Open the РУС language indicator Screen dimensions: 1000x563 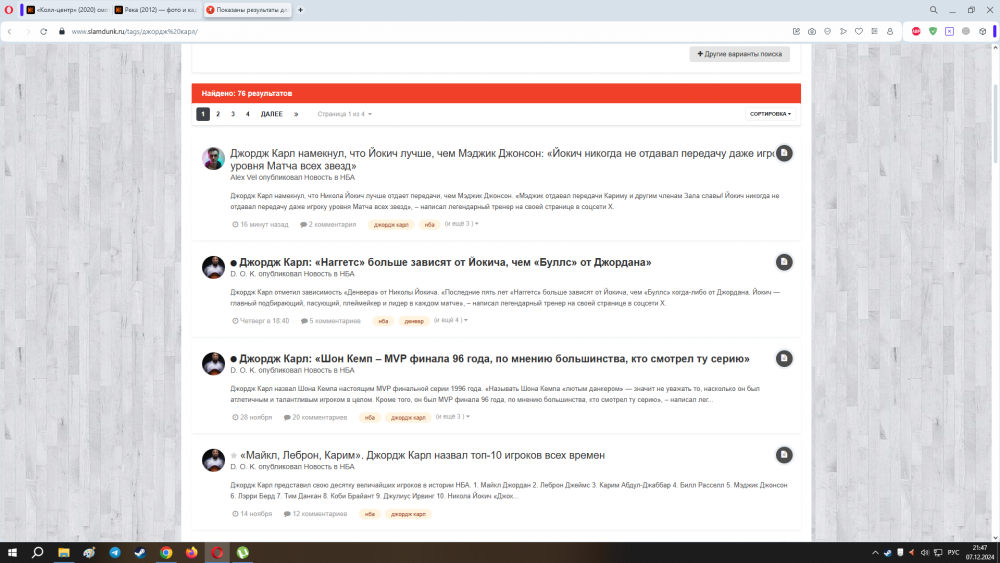[953, 553]
